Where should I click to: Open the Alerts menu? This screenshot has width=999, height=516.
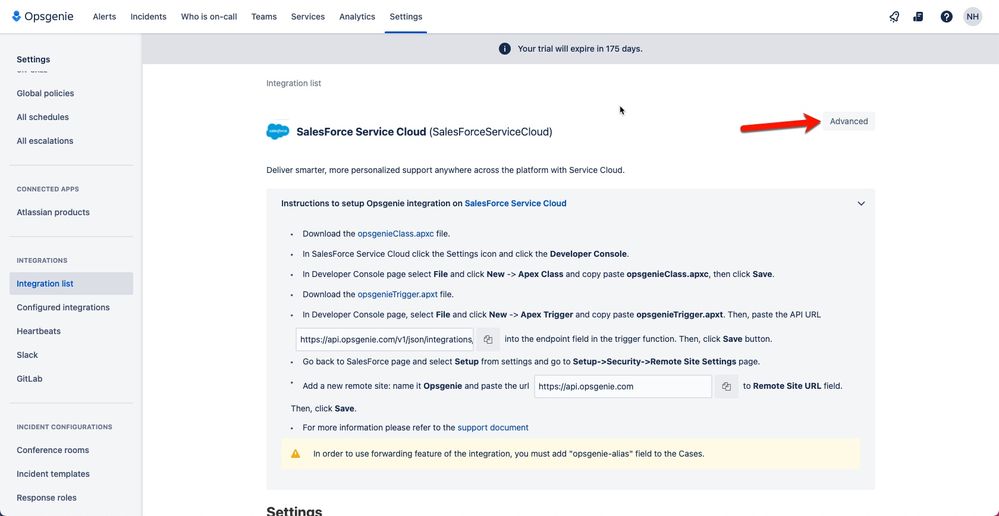pos(104,17)
